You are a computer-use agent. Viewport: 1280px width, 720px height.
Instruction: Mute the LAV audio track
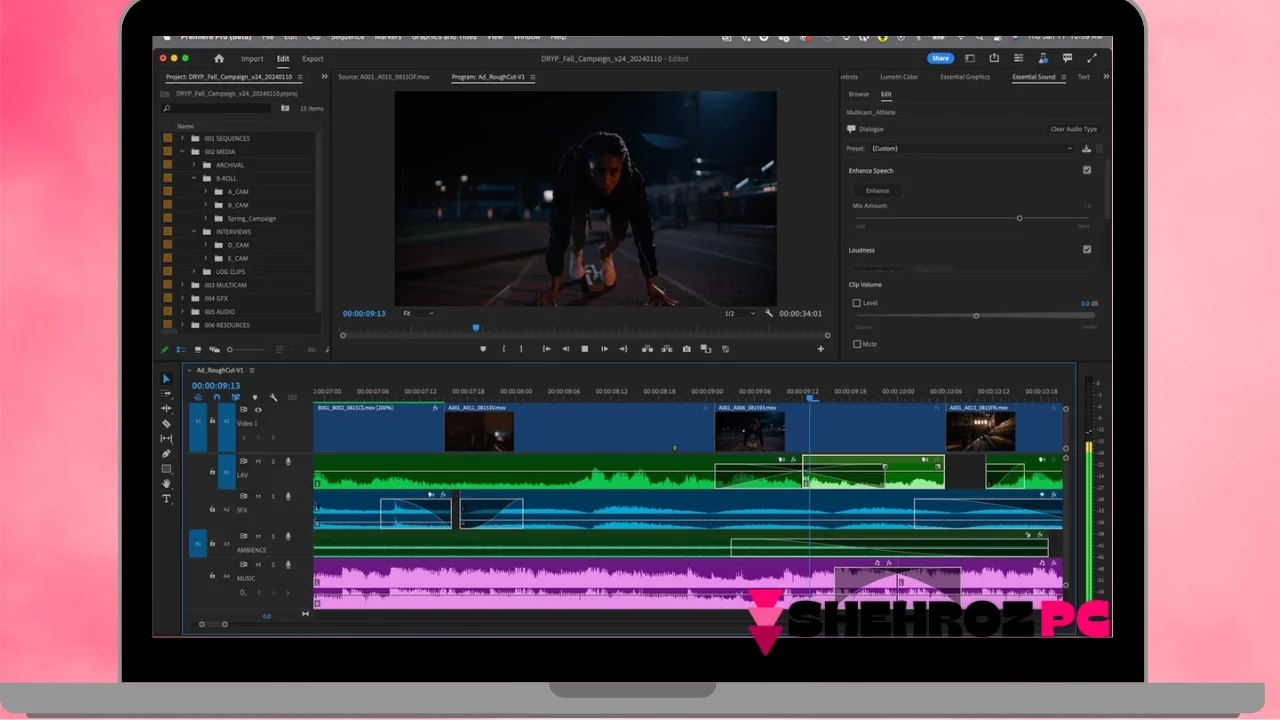pos(258,461)
